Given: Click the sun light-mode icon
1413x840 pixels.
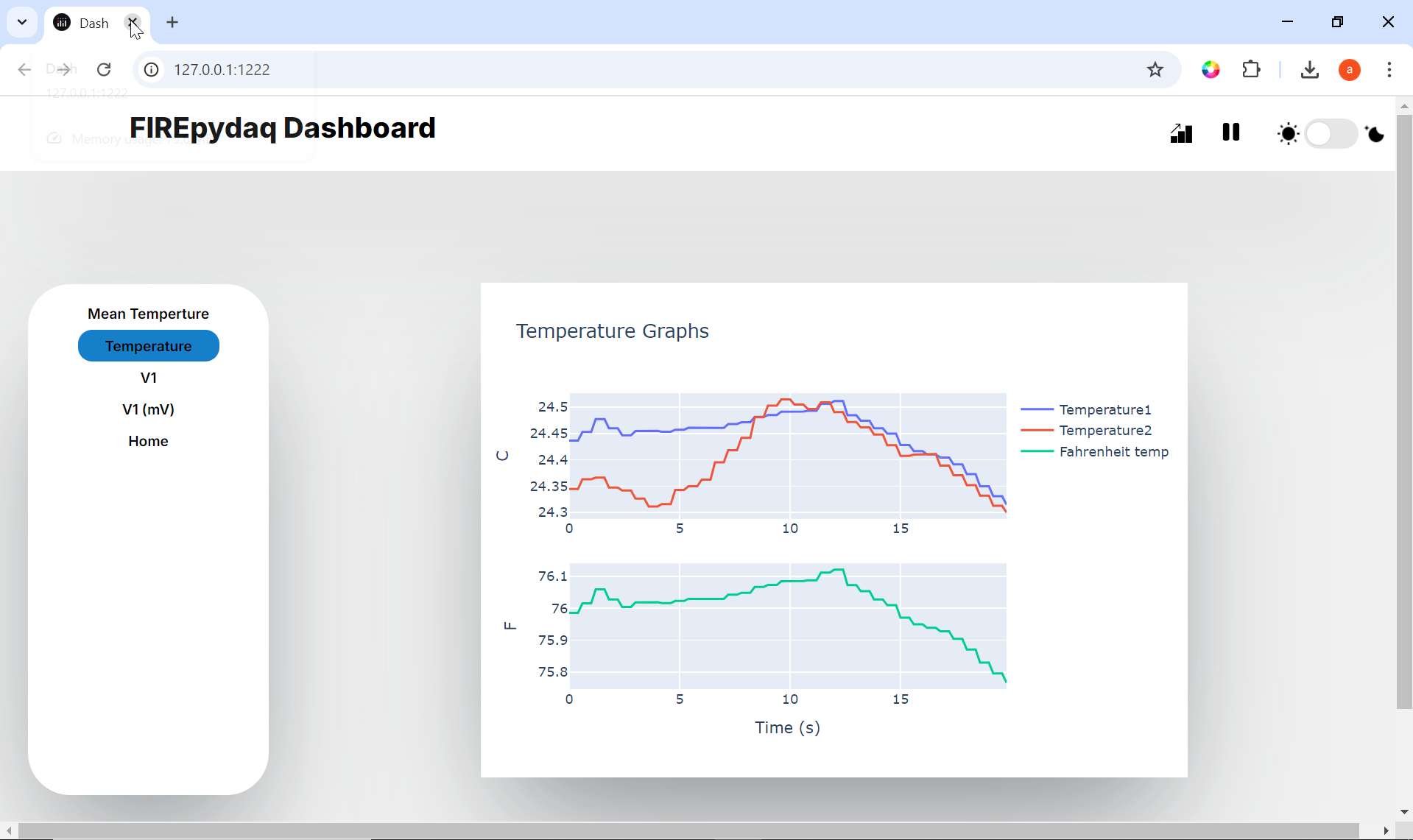Looking at the screenshot, I should [1288, 134].
